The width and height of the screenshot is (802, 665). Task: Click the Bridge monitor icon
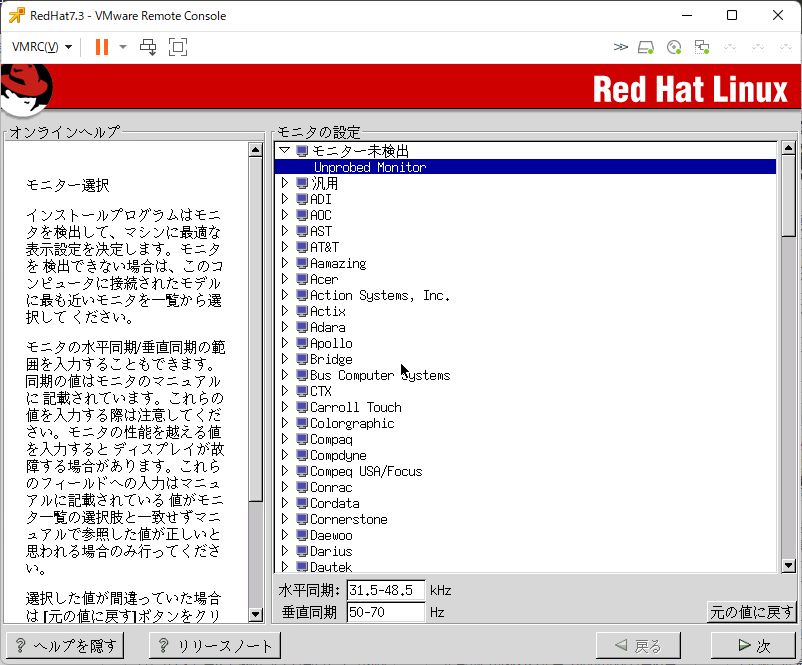302,359
